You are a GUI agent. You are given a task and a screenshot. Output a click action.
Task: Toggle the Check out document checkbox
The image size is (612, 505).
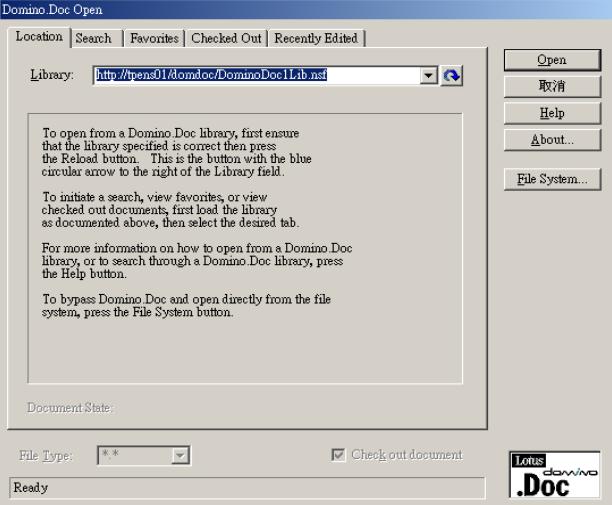click(x=338, y=455)
